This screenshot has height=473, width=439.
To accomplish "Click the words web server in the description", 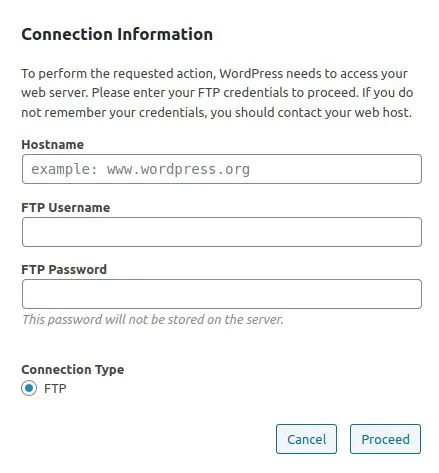I will pyautogui.click(x=55, y=93).
